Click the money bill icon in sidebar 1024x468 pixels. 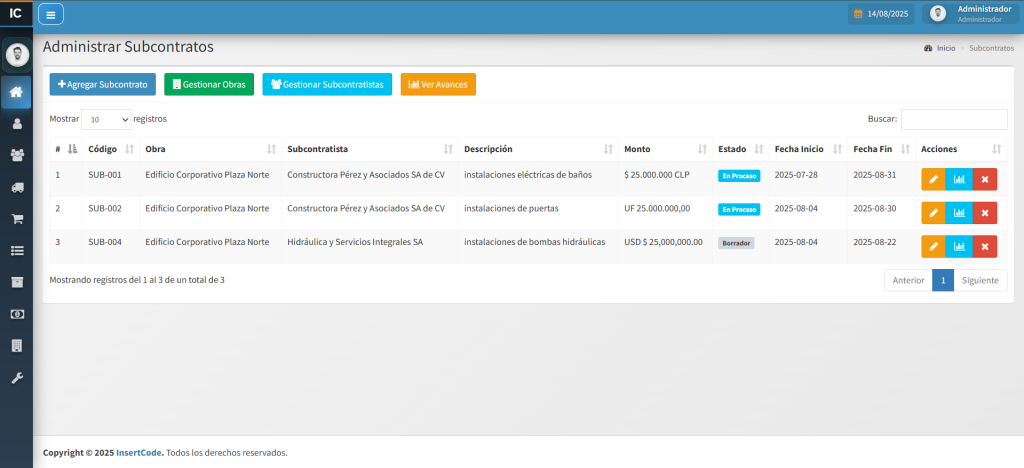tap(16, 314)
